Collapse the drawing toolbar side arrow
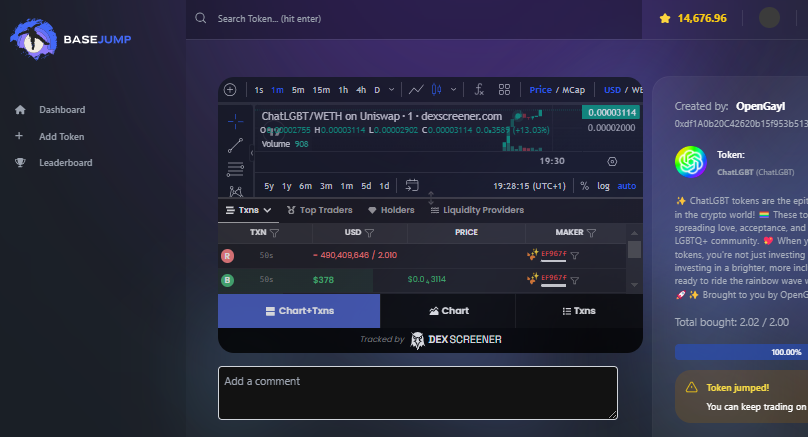This screenshot has width=808, height=437. 251,153
